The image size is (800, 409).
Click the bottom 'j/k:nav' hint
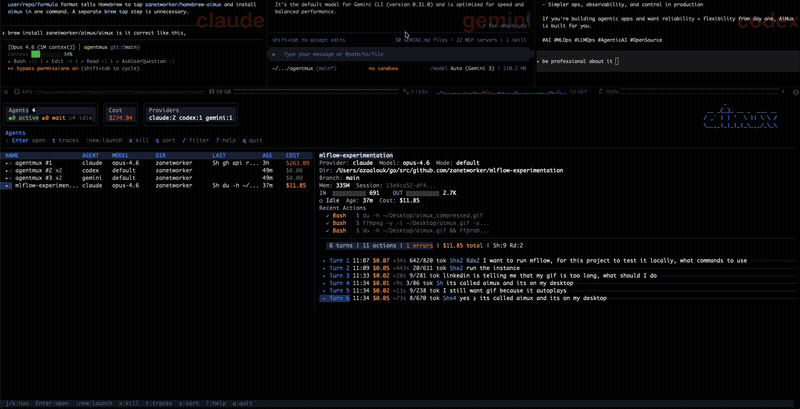point(15,403)
